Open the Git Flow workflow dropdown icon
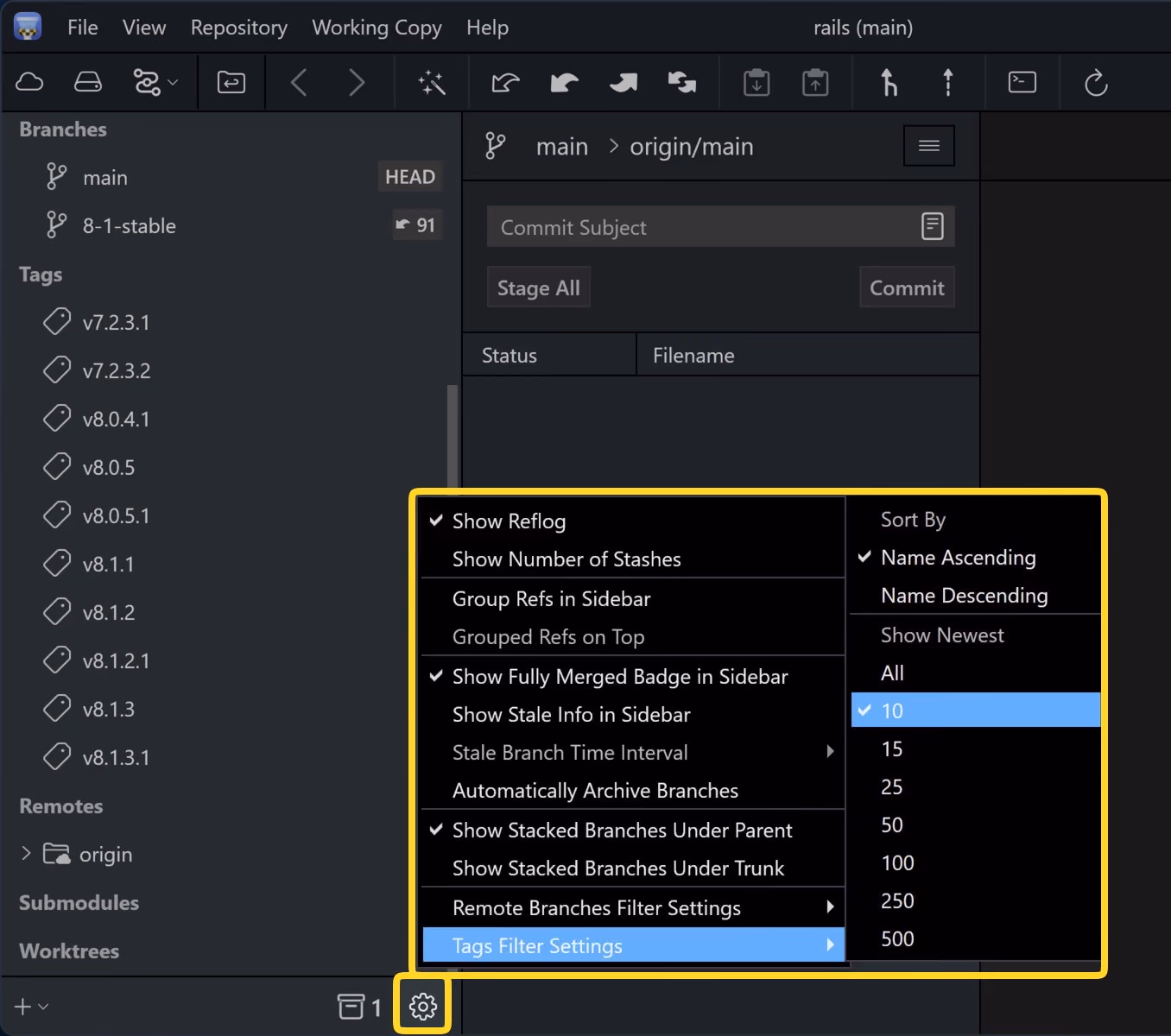 click(x=155, y=82)
